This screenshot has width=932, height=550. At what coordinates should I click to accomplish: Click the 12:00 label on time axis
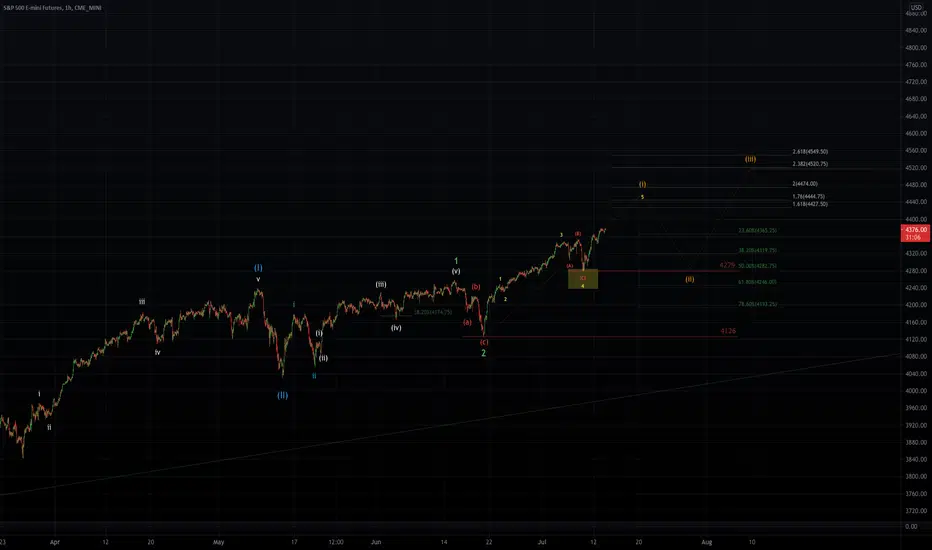coord(336,542)
